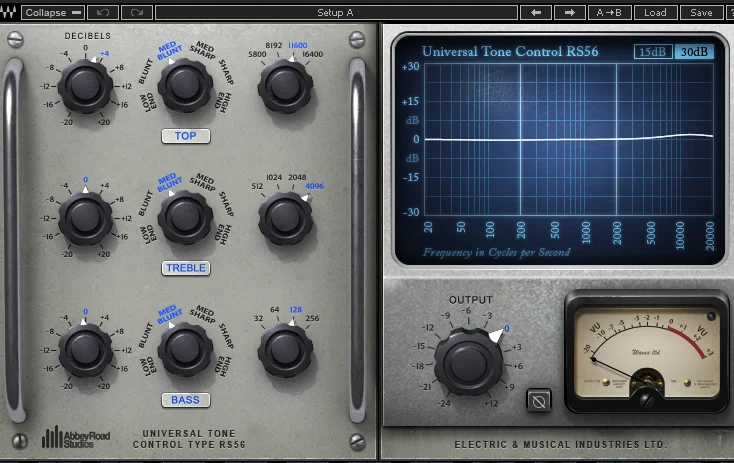Click the TREBLE band filter shape knob

tap(185, 217)
